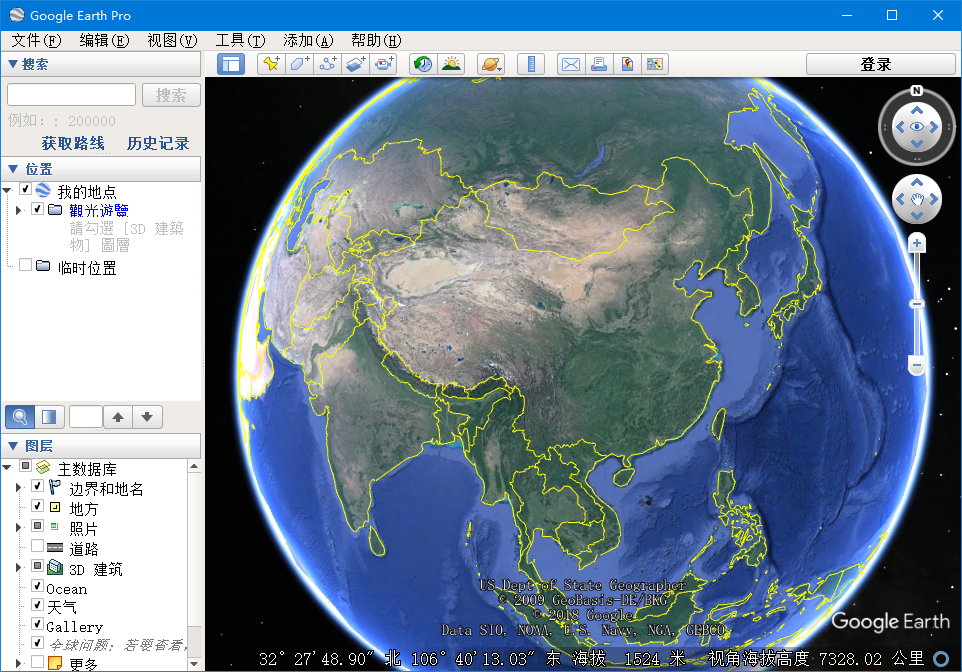
Task: Expand the 边界和地名 layer
Action: 18,488
